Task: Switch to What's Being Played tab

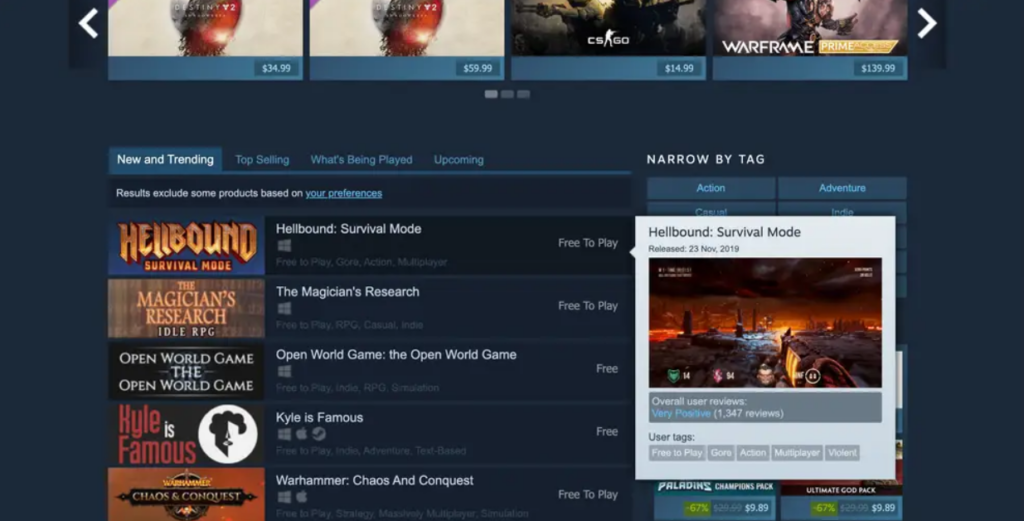Action: (361, 160)
